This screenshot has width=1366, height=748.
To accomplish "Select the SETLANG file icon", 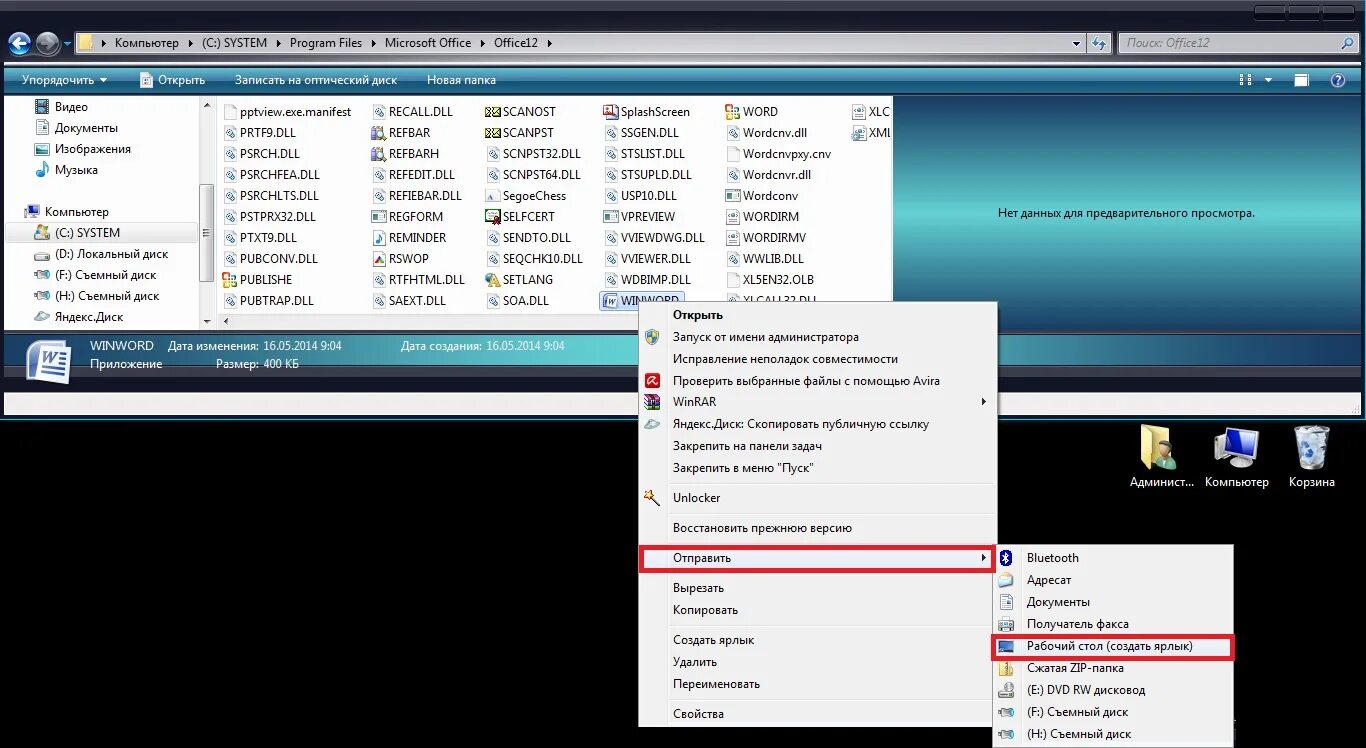I will pos(492,280).
